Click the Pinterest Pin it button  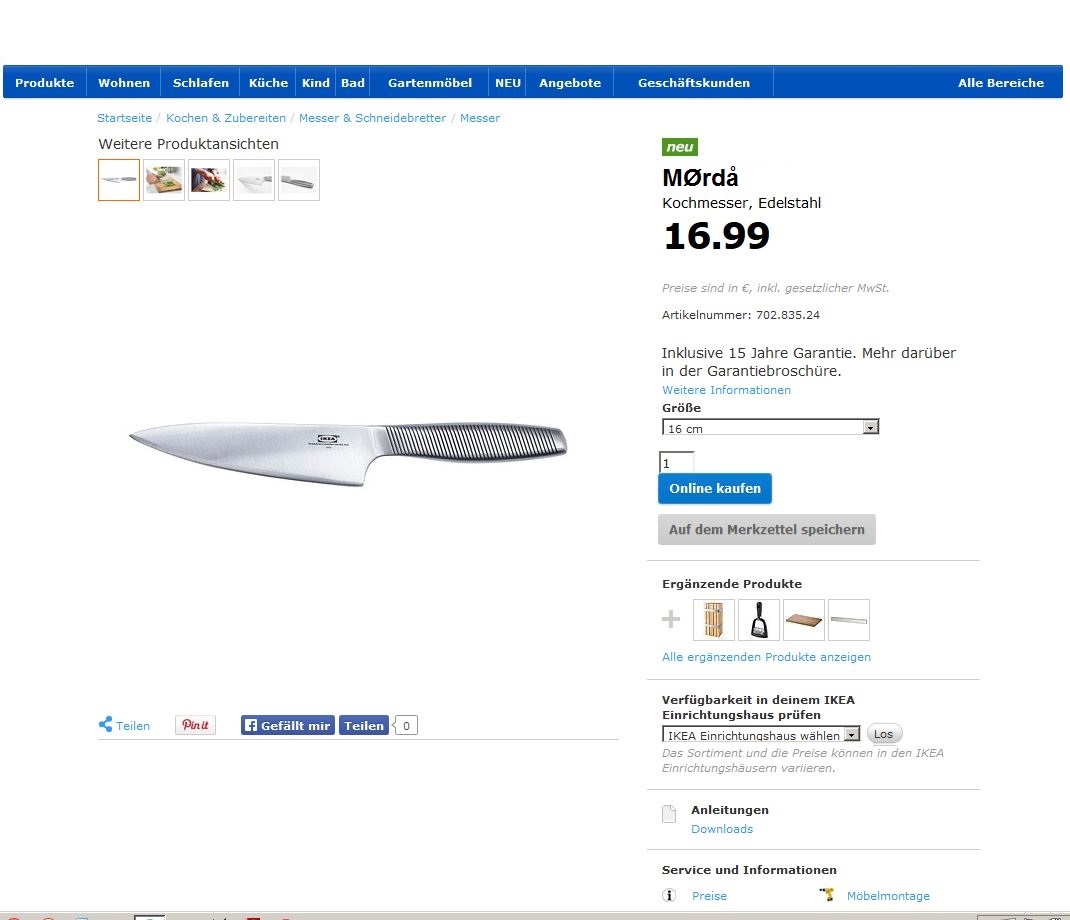[195, 725]
